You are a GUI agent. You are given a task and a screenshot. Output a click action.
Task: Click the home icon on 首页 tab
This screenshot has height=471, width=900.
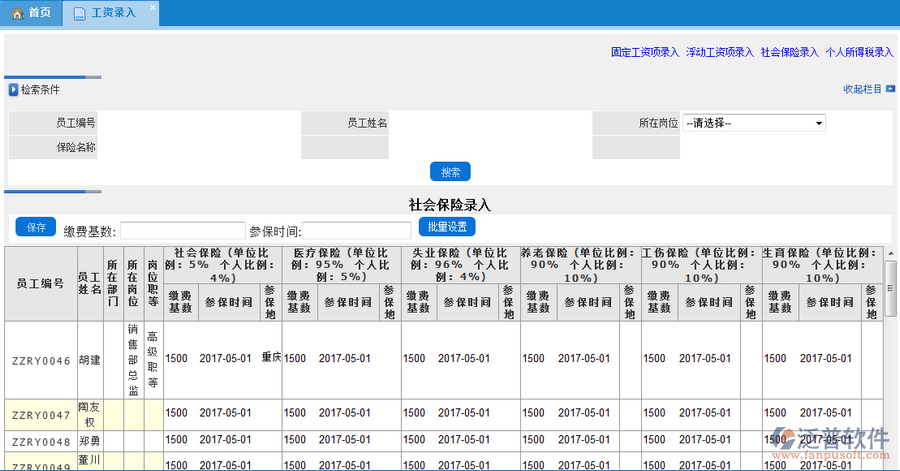tap(15, 13)
